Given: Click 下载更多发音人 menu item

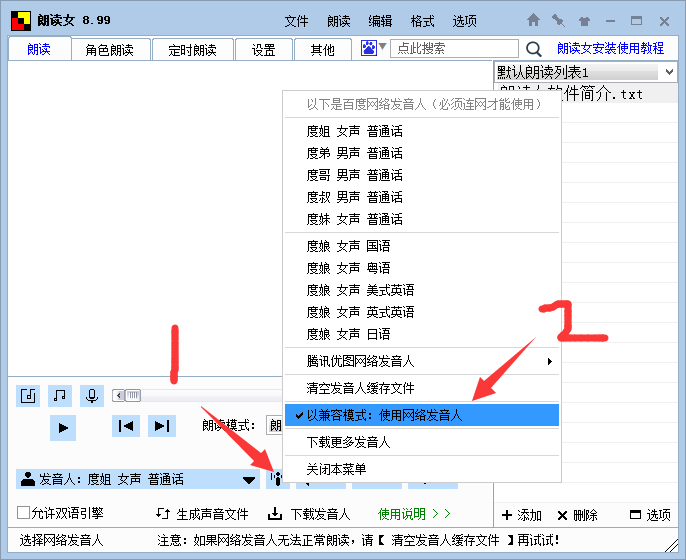Looking at the screenshot, I should tap(422, 442).
